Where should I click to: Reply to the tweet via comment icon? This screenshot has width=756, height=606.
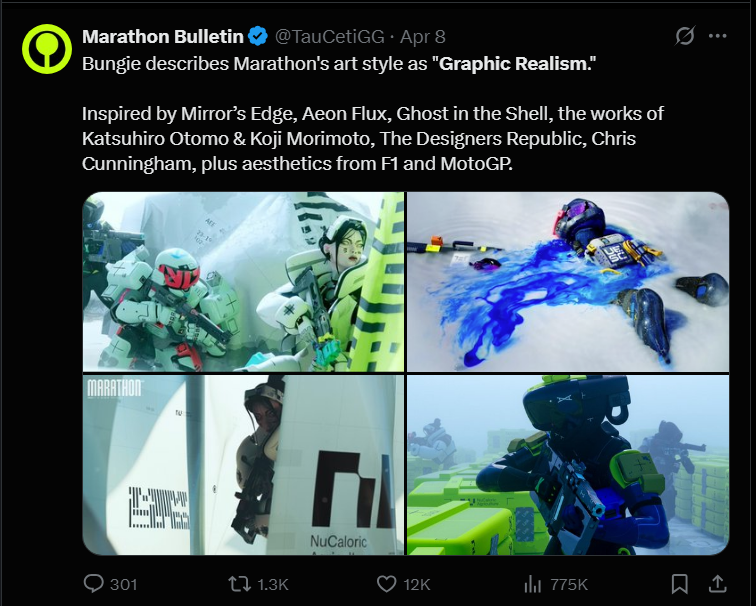pos(93,584)
